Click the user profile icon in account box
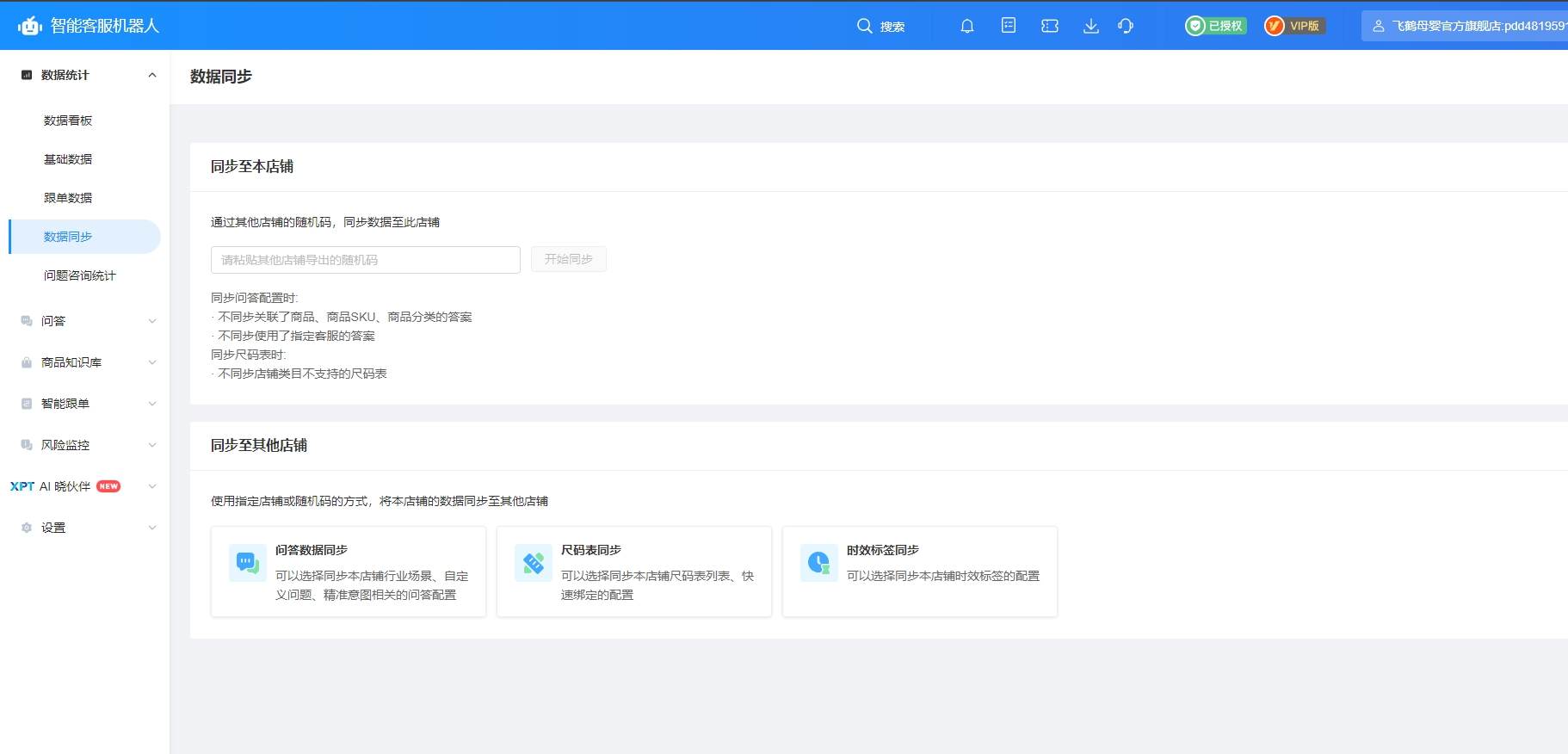 1378,26
